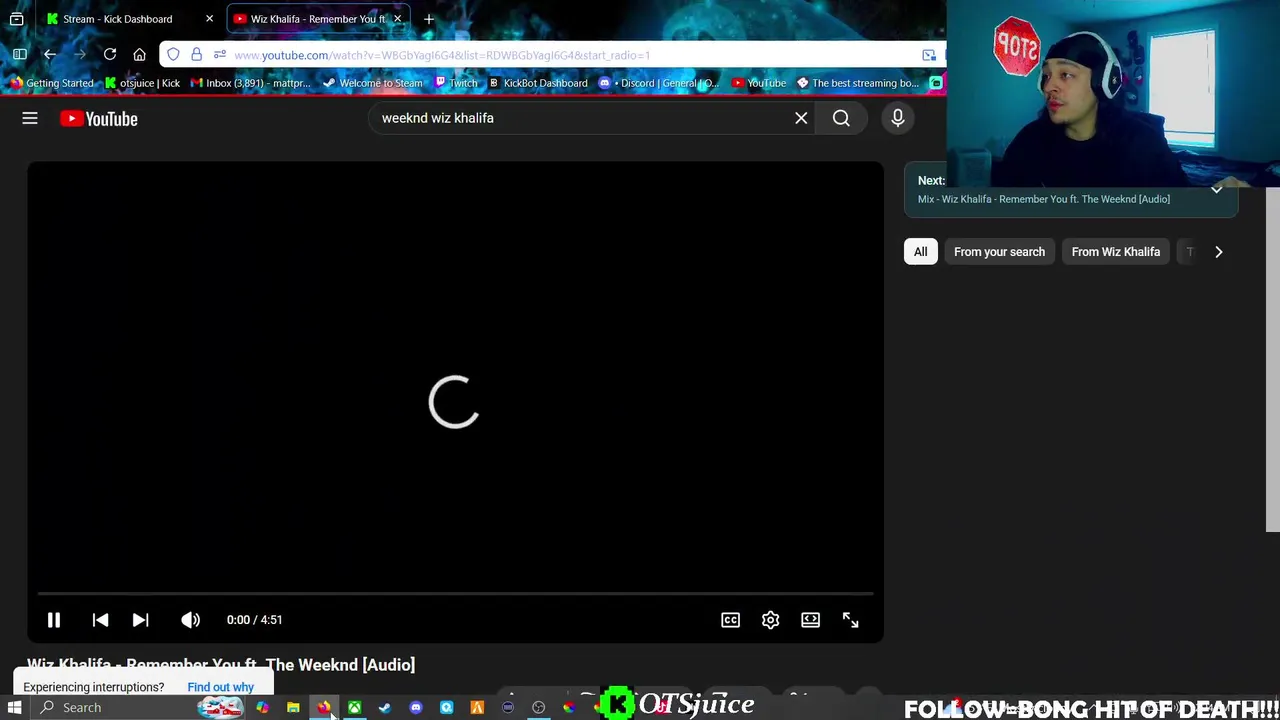The width and height of the screenshot is (1280, 720).
Task: Toggle closed captions on the player
Action: (730, 620)
